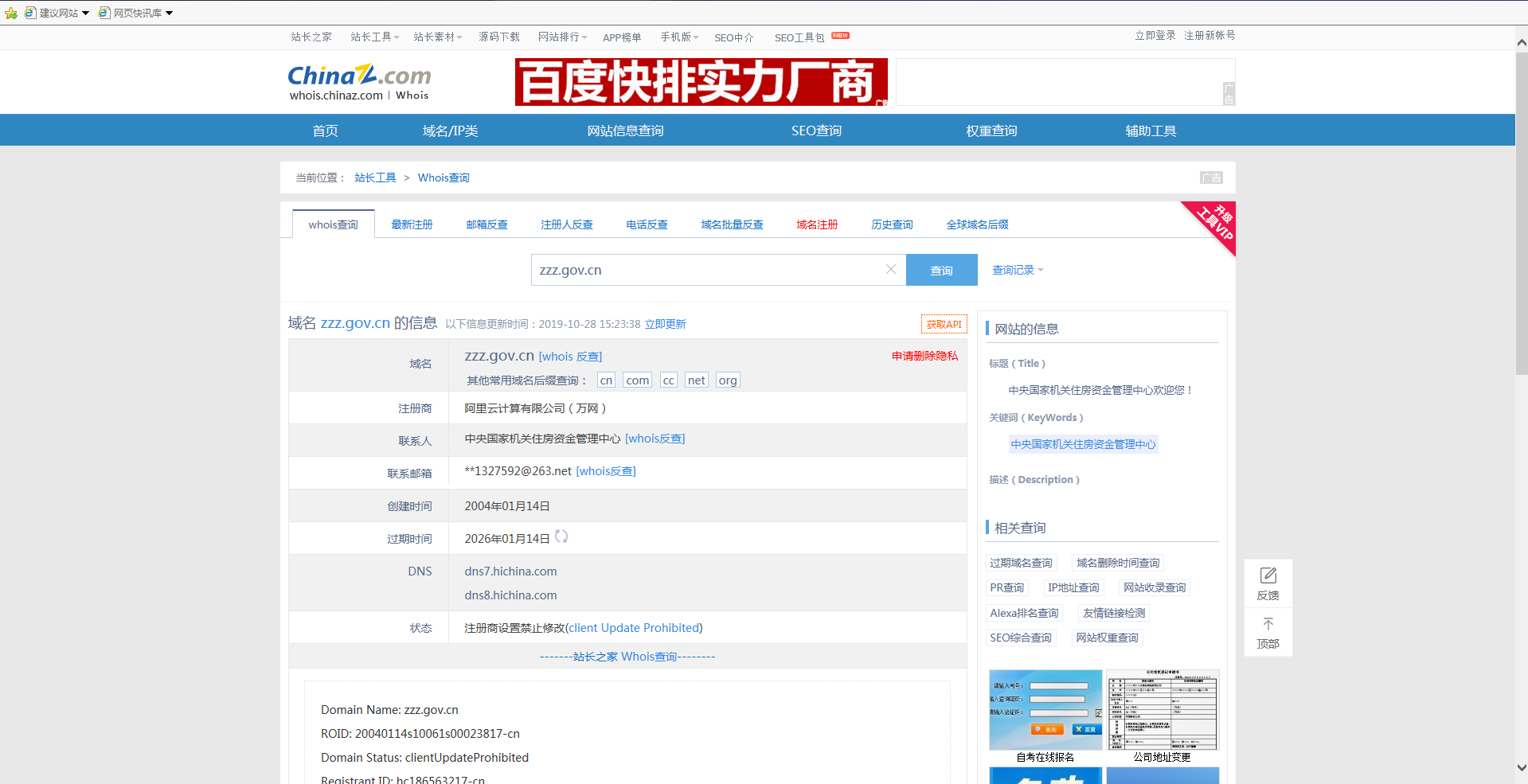
Task: Select the cn domain suffix option
Action: 606,380
